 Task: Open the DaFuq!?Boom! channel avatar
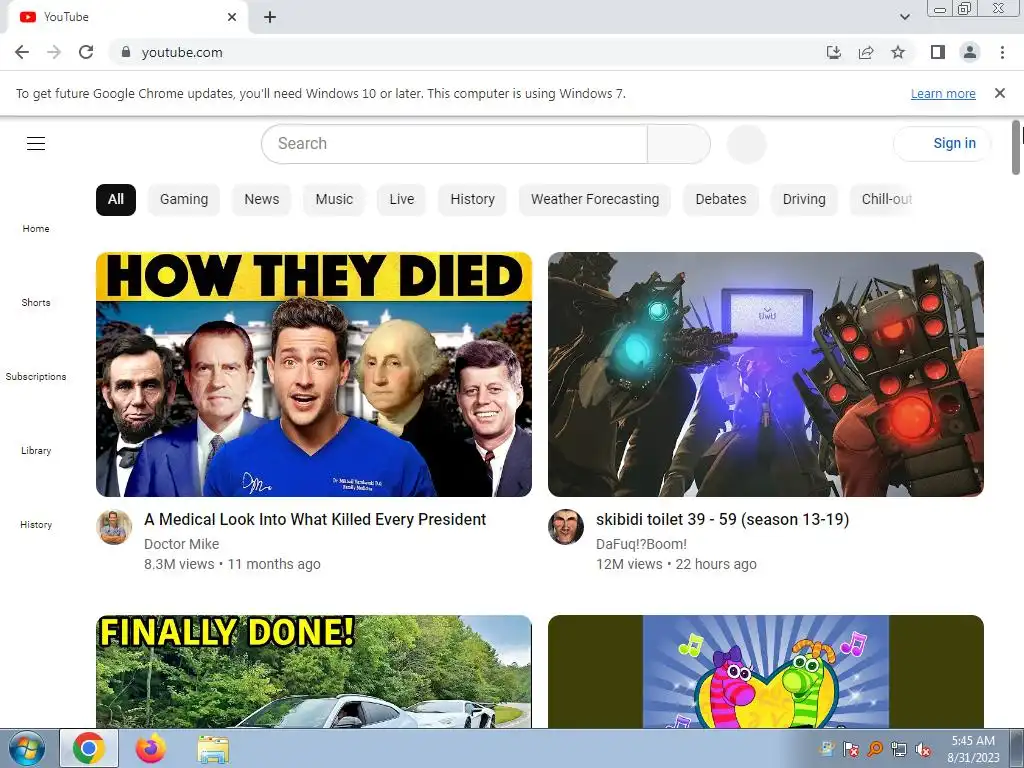point(566,527)
